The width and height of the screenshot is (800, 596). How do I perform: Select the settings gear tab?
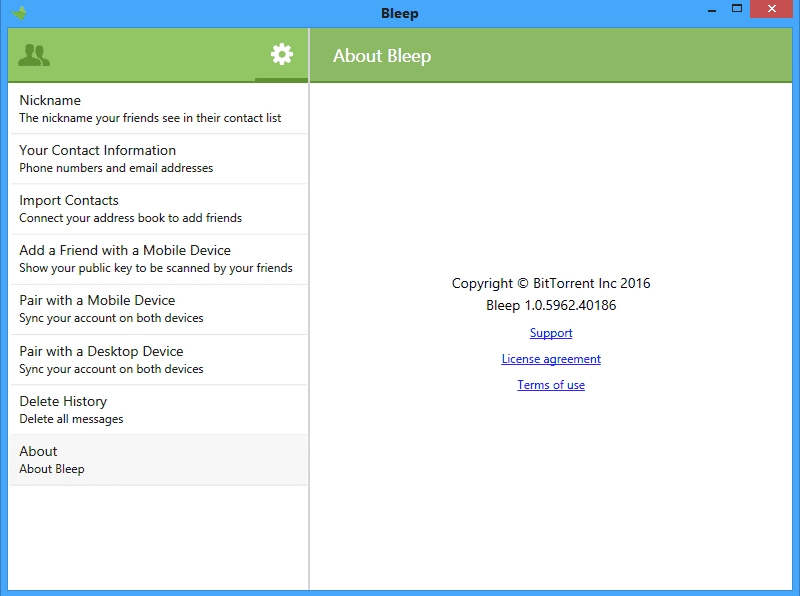tap(282, 54)
